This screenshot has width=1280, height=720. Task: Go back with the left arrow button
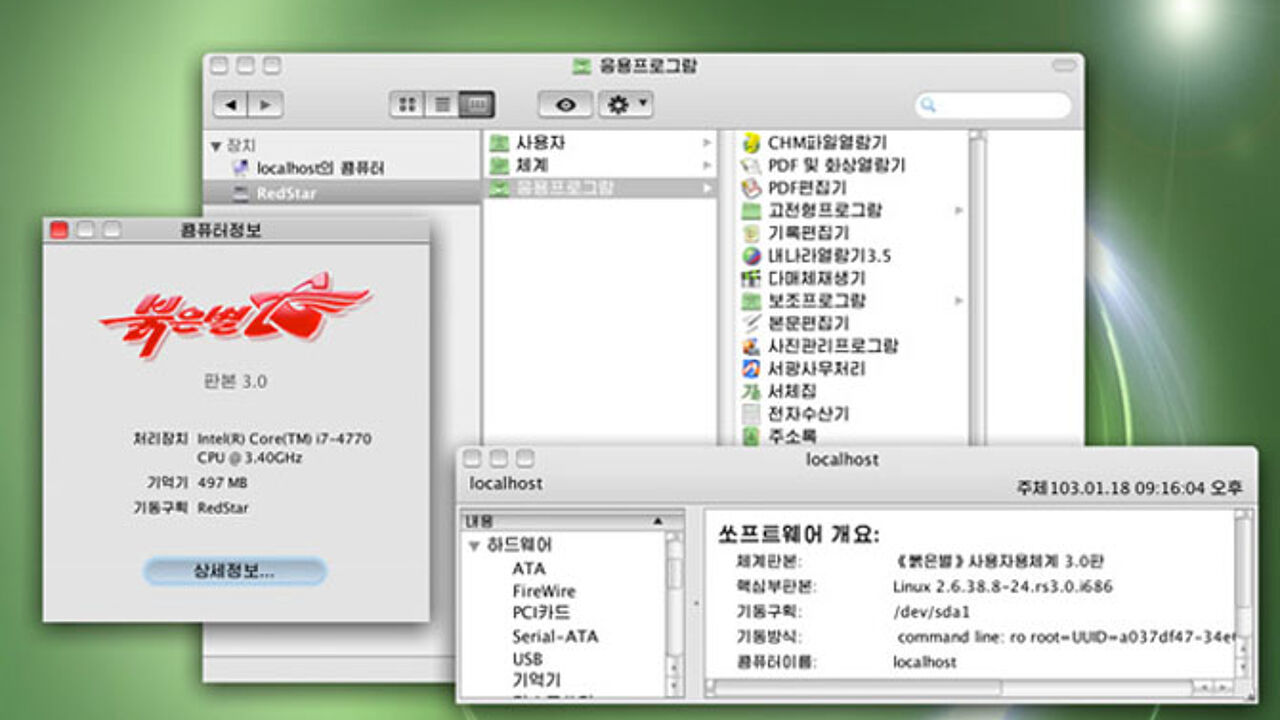pos(231,105)
